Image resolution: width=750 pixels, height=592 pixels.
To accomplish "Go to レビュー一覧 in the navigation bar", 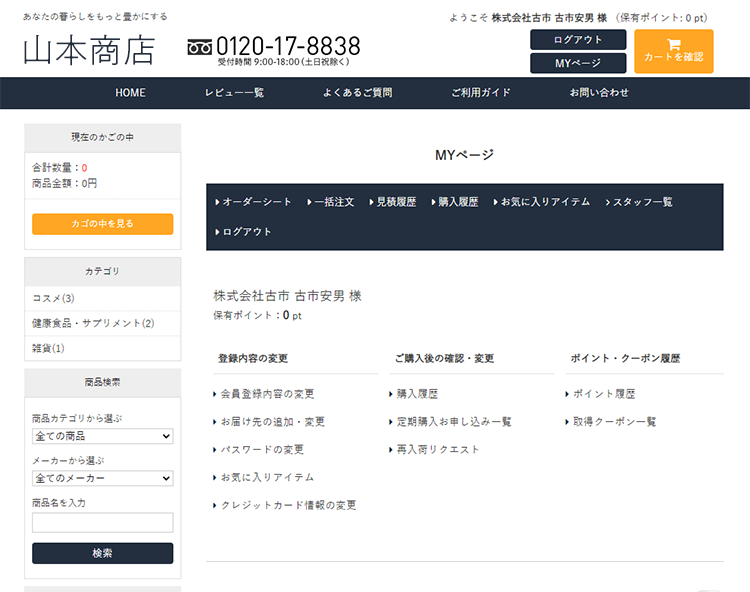I will coord(234,93).
